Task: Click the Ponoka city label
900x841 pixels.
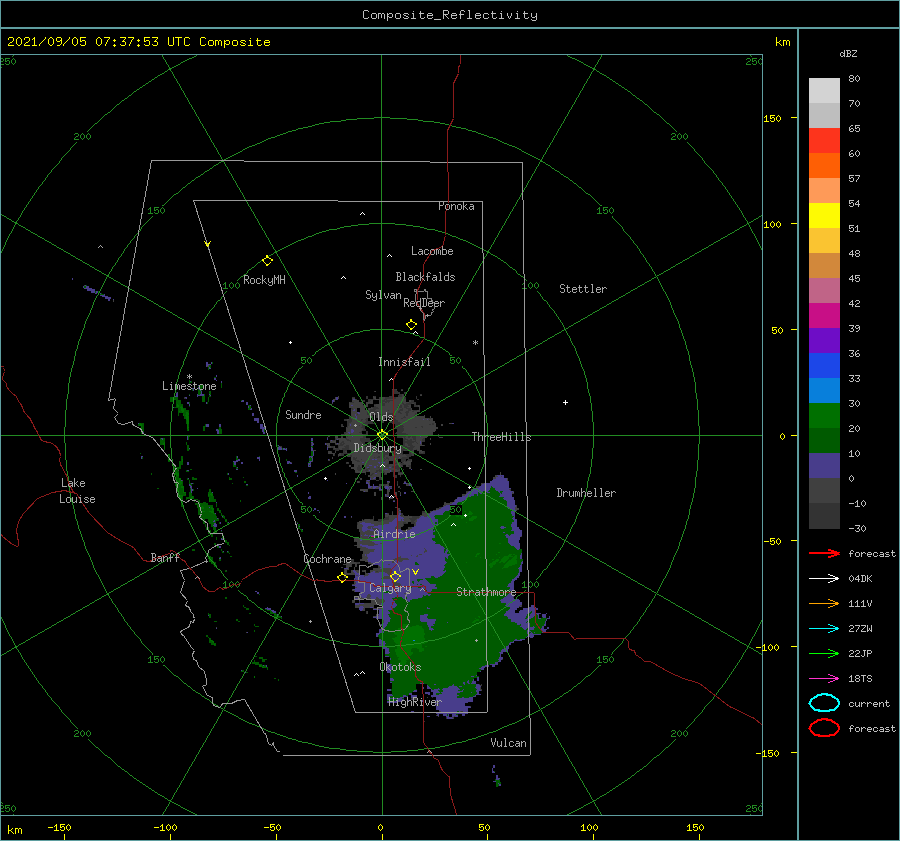Action: click(x=456, y=206)
